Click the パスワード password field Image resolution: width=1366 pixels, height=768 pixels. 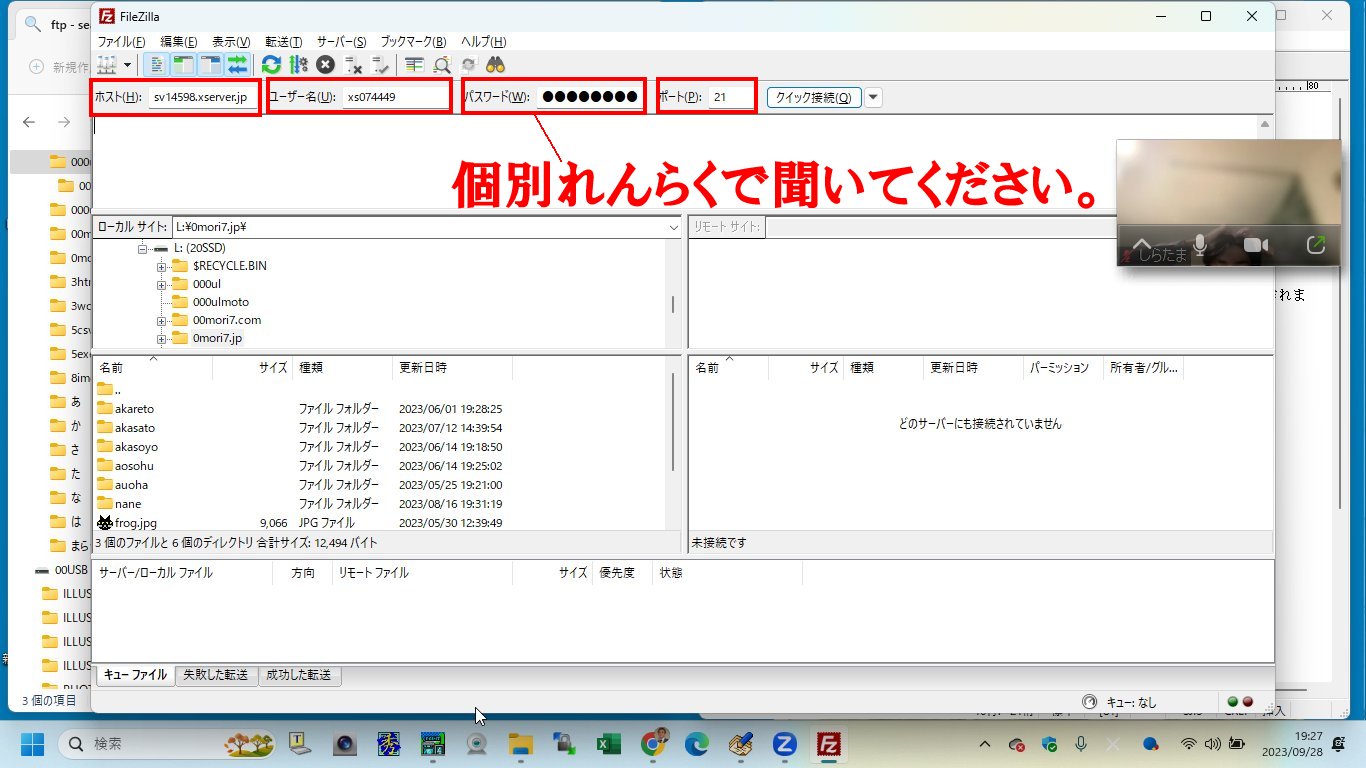click(589, 97)
